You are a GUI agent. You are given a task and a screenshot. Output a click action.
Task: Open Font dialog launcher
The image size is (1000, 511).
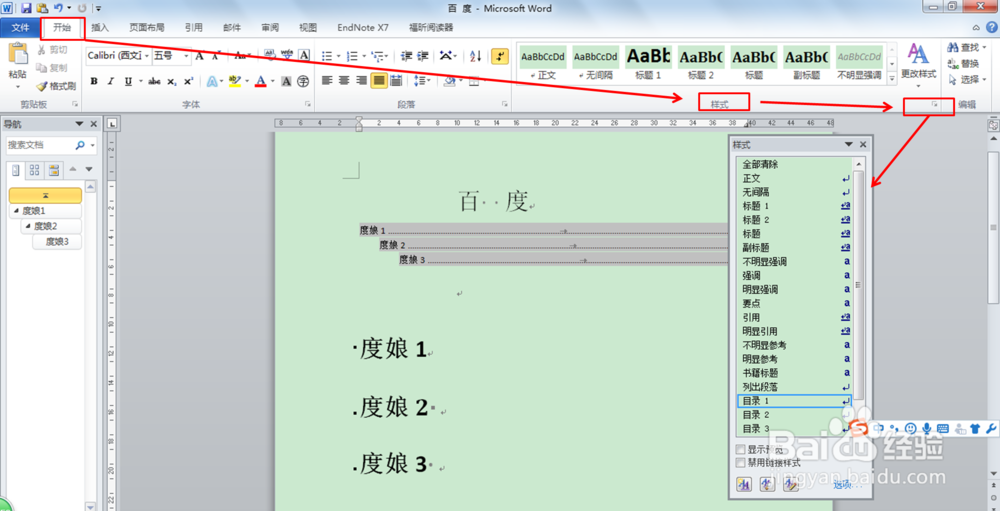point(308,103)
